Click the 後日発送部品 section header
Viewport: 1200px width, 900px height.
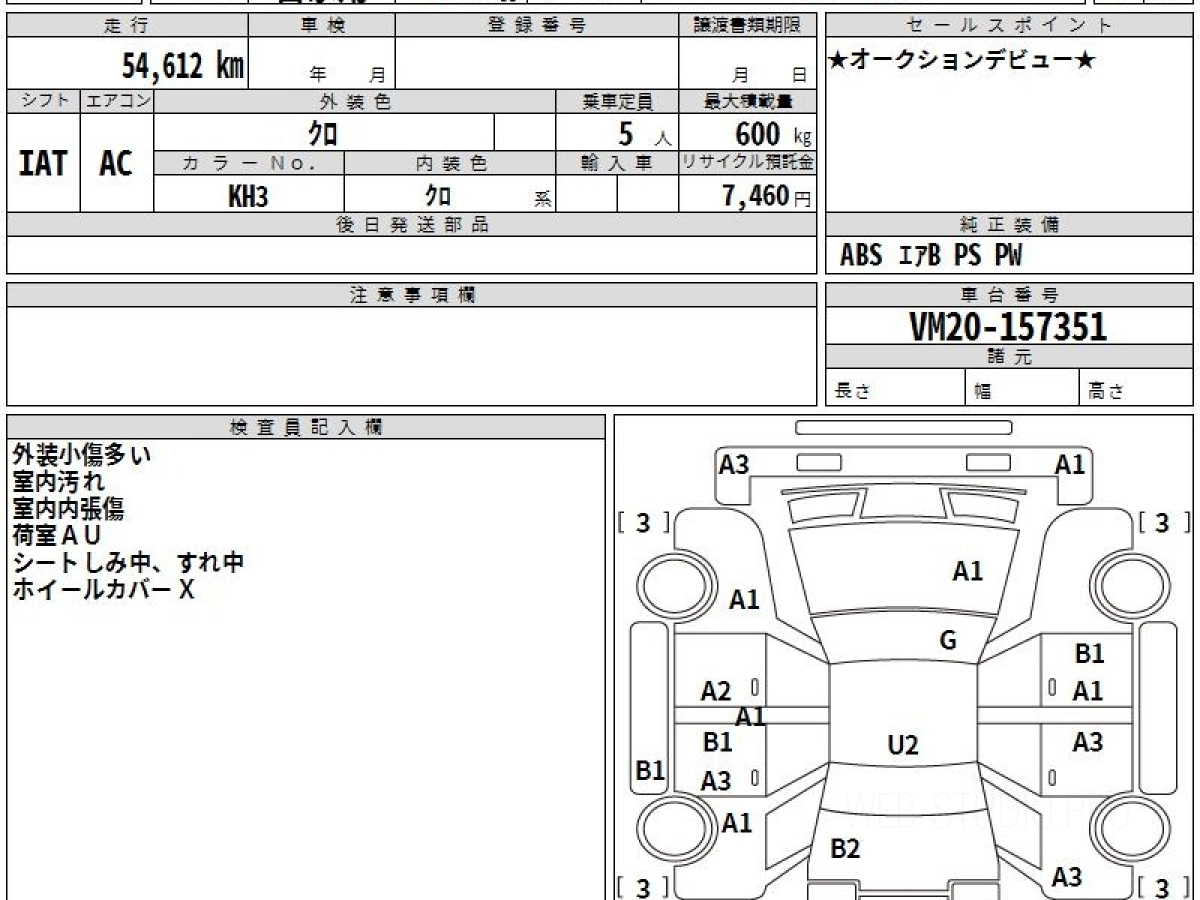(x=412, y=225)
